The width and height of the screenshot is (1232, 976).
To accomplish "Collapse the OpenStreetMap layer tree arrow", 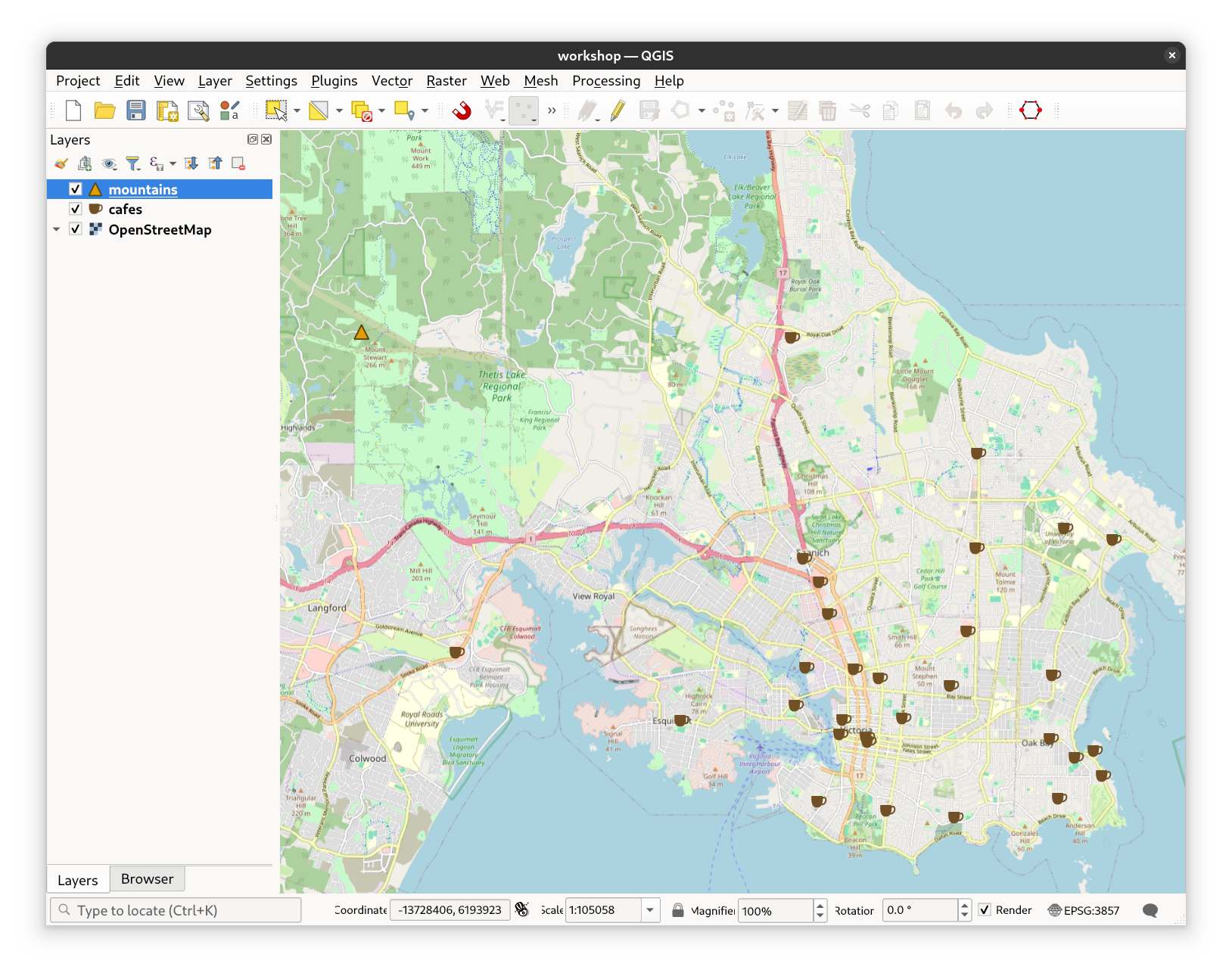I will [57, 229].
